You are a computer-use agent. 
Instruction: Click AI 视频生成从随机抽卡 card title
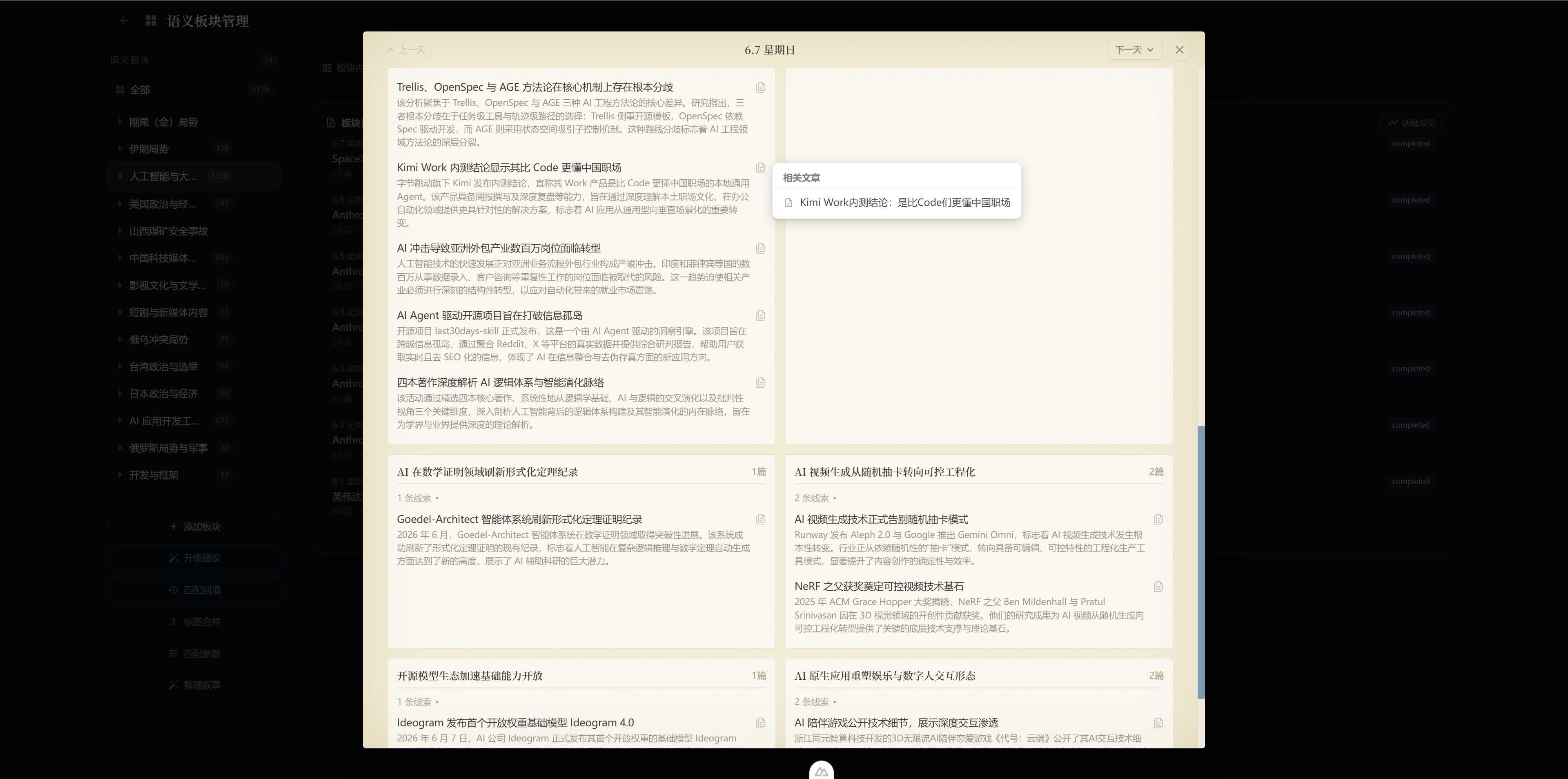[884, 472]
